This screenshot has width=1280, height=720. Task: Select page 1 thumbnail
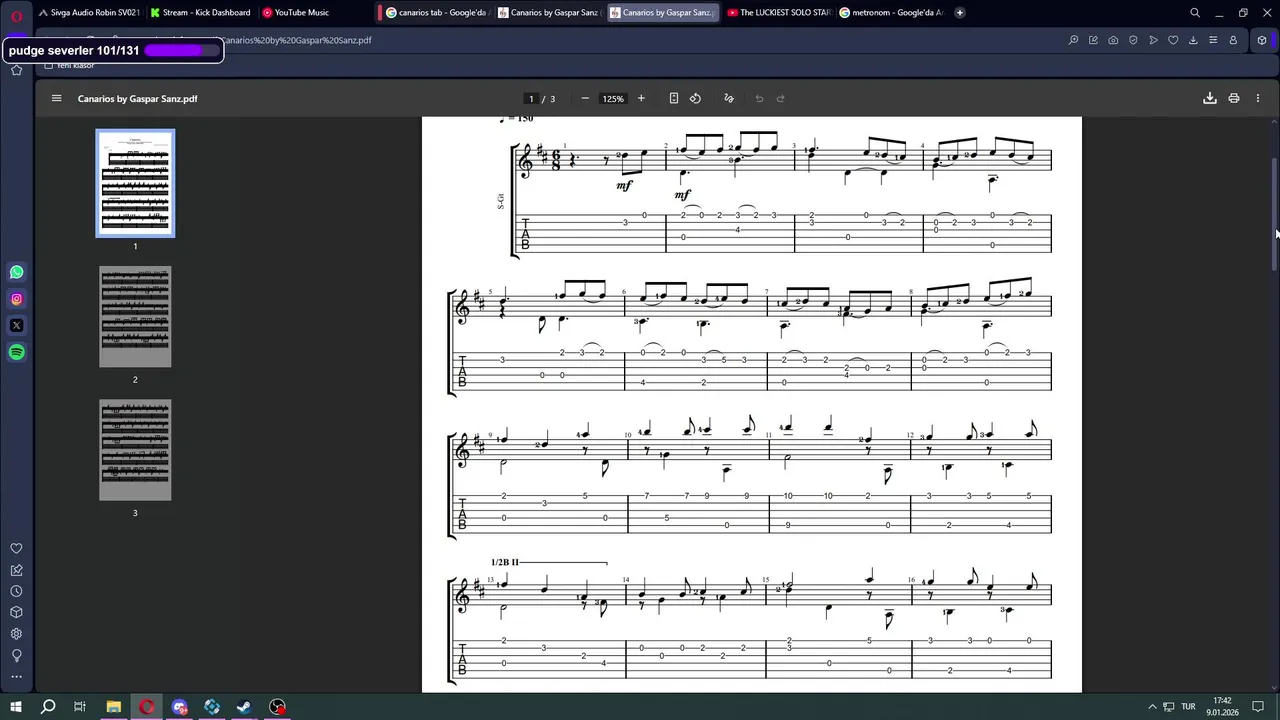tap(135, 183)
